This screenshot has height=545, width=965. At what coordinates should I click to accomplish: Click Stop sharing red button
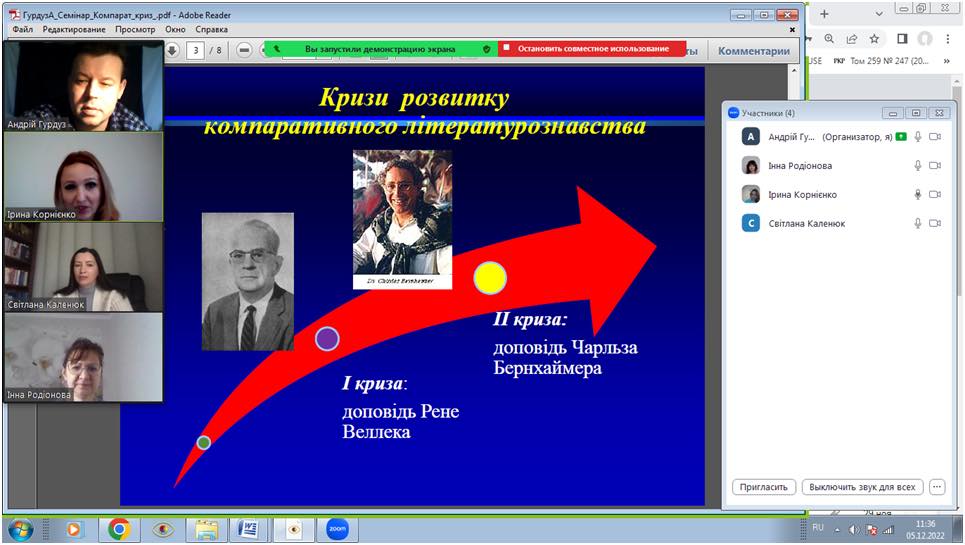[x=592, y=48]
